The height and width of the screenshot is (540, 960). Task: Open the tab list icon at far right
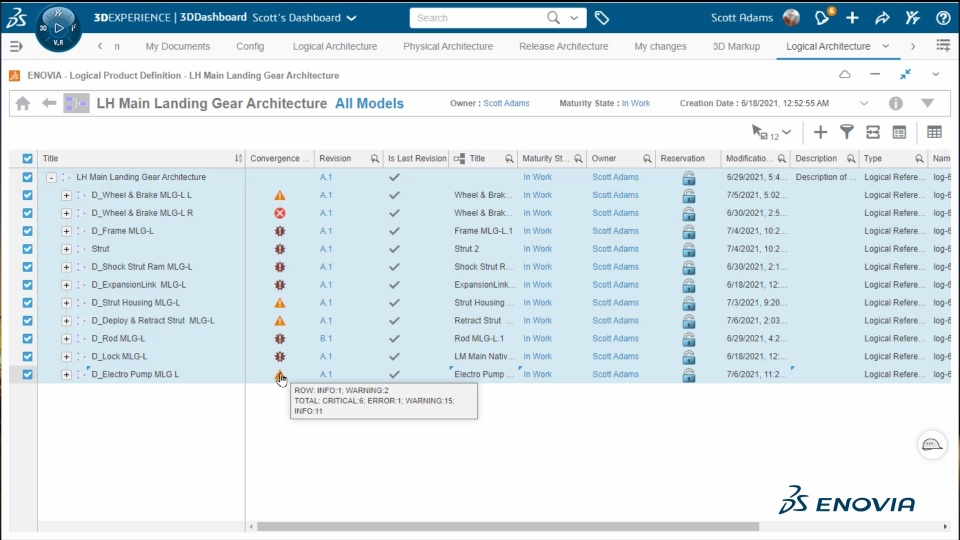[943, 45]
